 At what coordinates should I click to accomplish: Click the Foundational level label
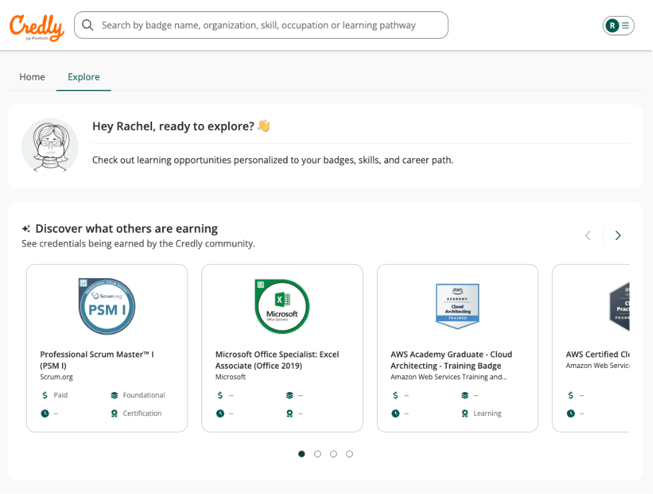click(144, 395)
